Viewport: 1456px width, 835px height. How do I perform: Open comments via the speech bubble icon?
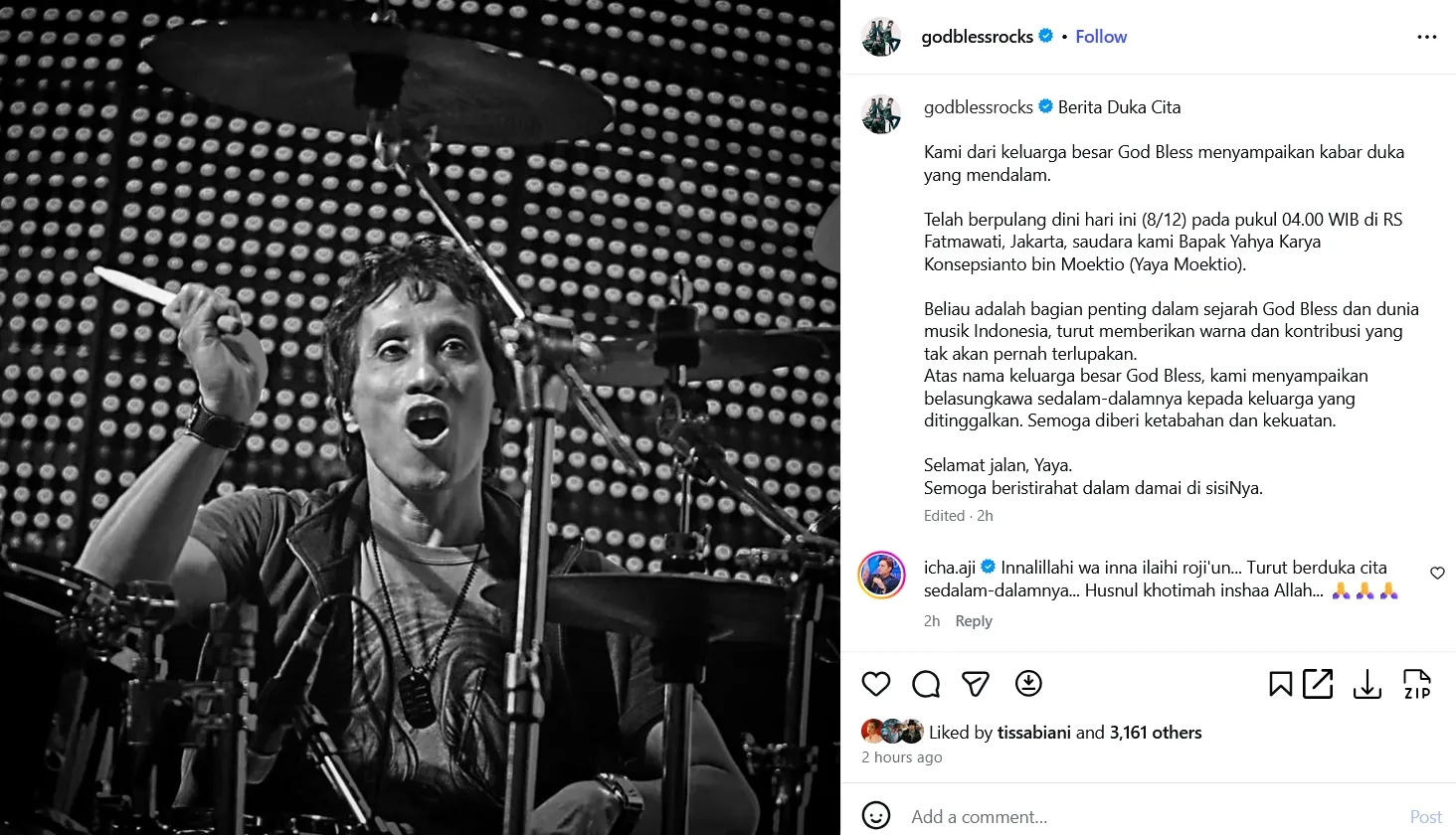pyautogui.click(x=925, y=684)
